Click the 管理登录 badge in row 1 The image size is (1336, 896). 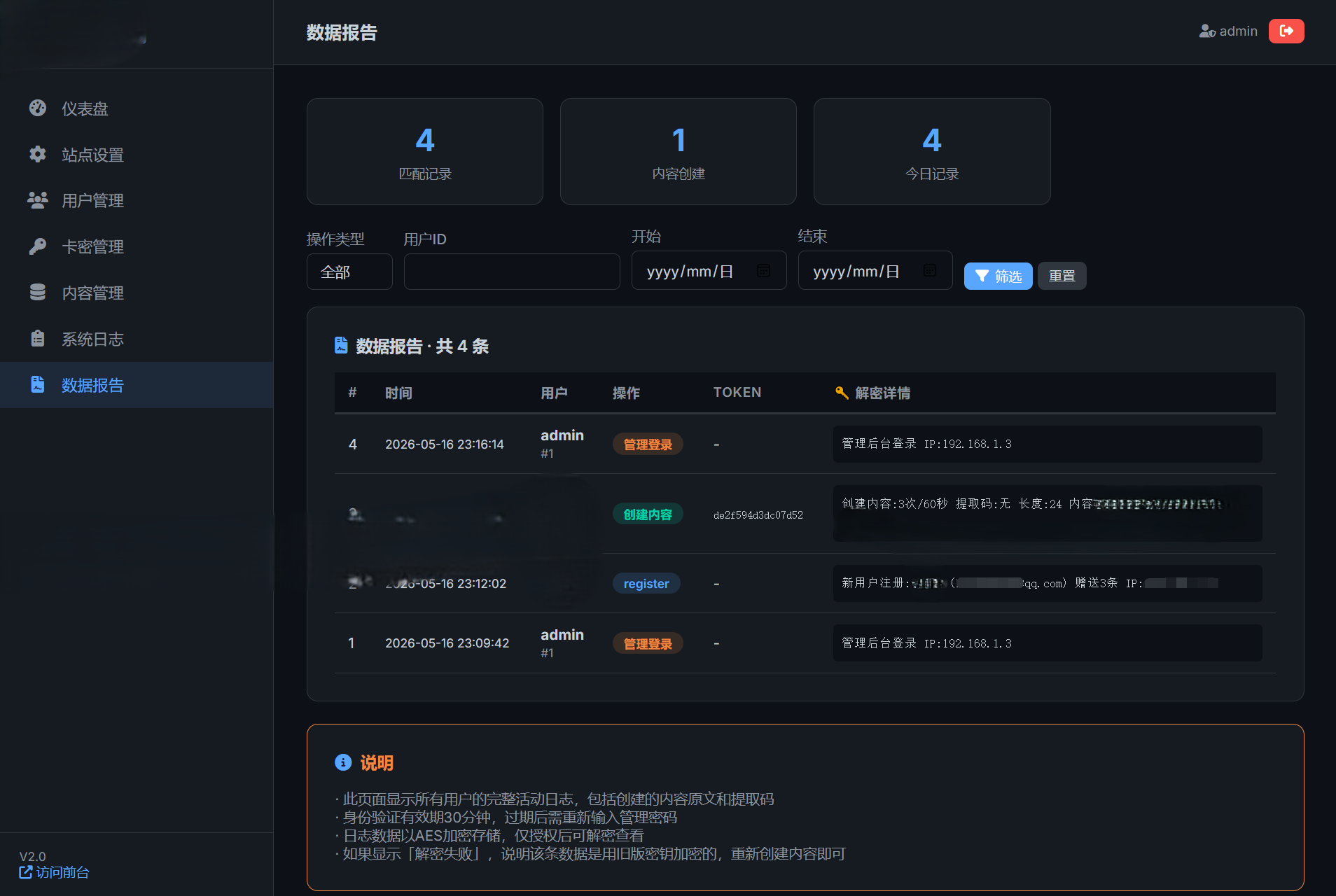point(648,644)
